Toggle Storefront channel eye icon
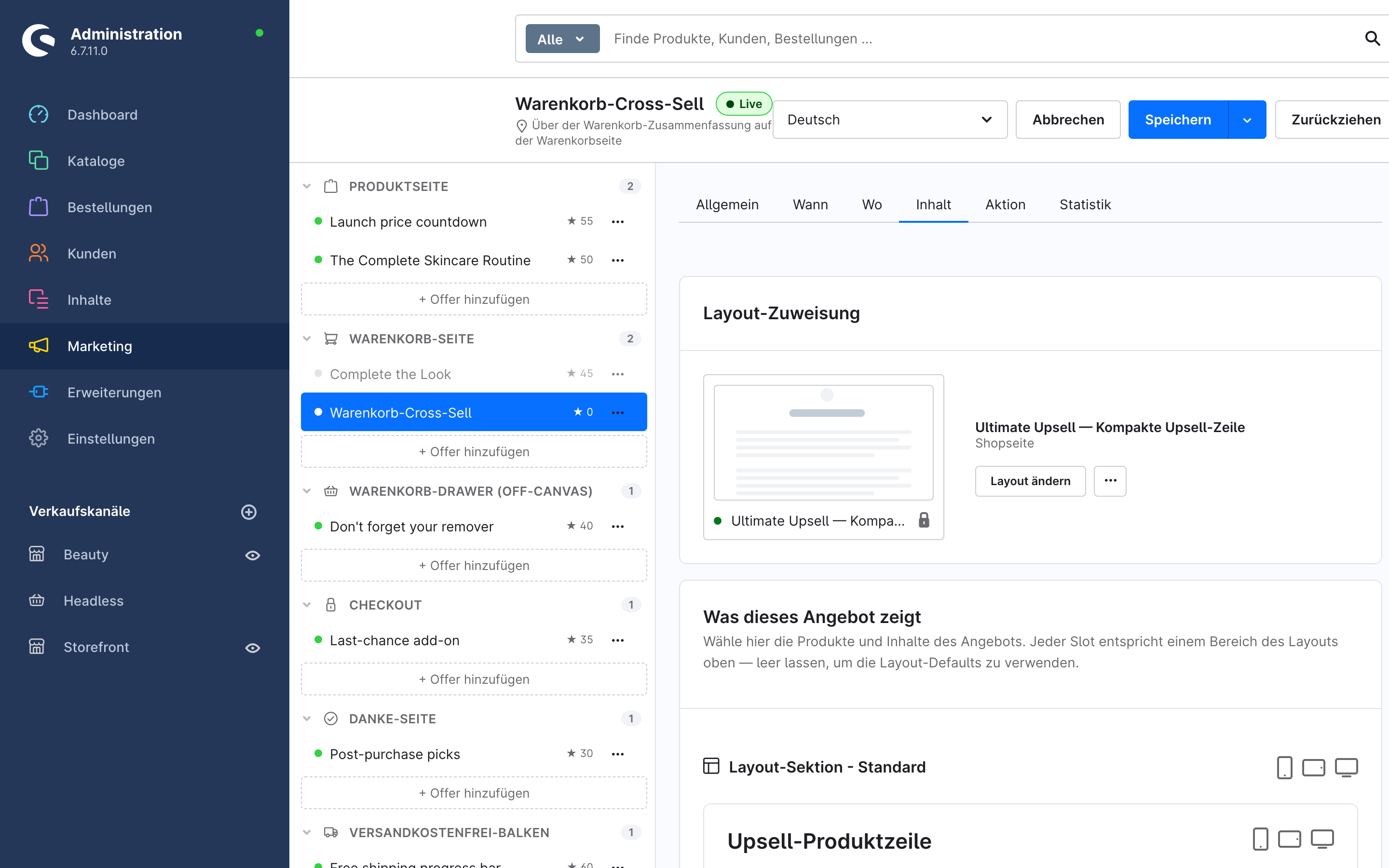The width and height of the screenshot is (1389, 868). [x=253, y=647]
